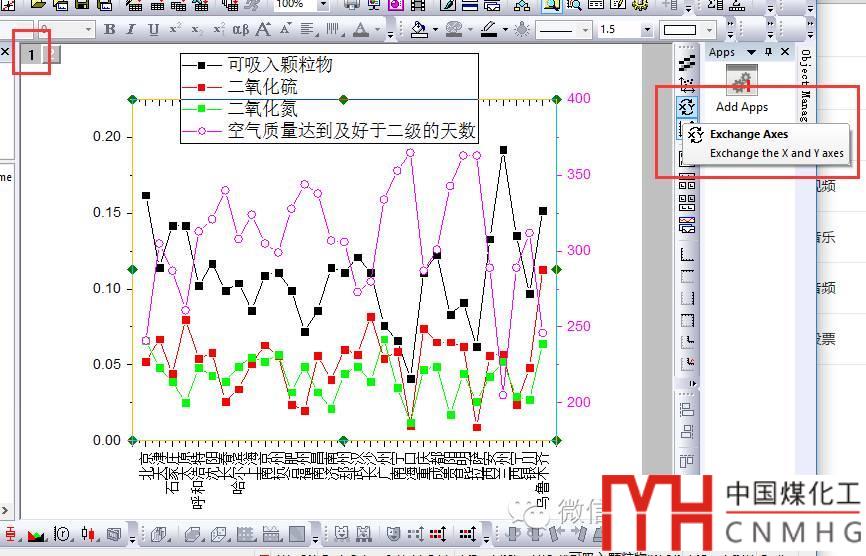Increase font size with large A icon
866x556 pixels.
tap(264, 30)
